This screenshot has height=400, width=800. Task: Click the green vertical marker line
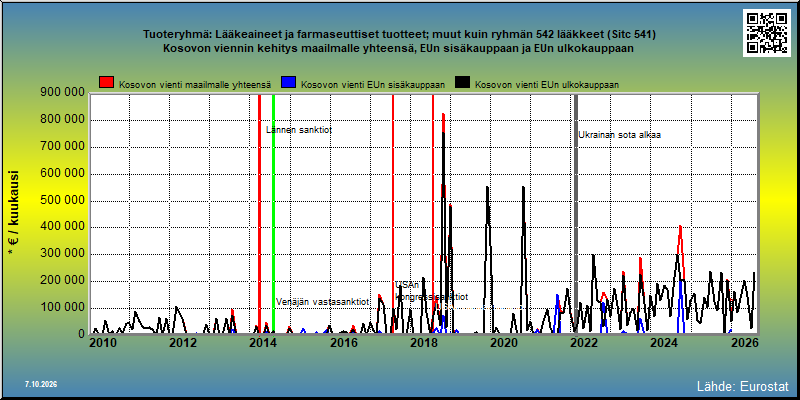tap(273, 214)
